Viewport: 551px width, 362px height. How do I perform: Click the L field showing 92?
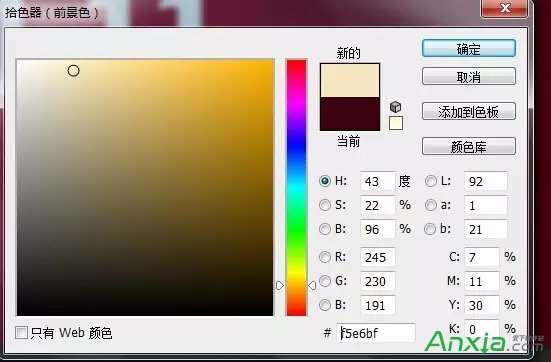[x=486, y=181]
